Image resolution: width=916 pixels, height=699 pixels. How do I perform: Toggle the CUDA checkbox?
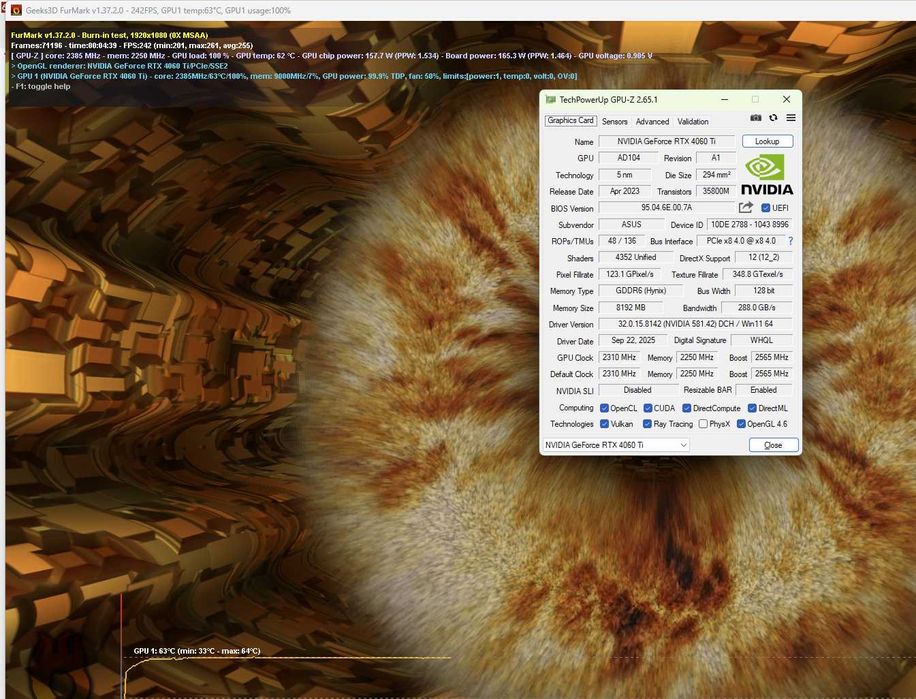[648, 408]
